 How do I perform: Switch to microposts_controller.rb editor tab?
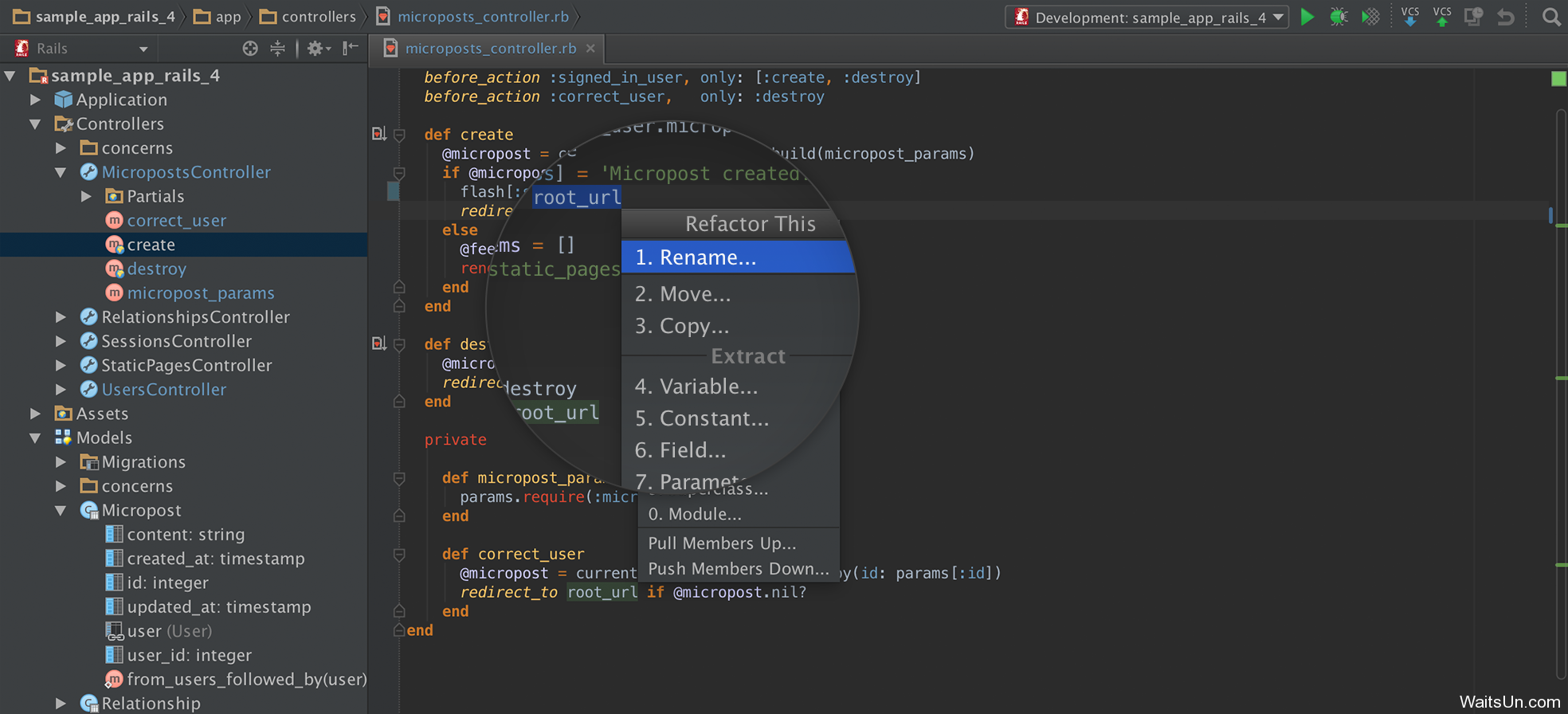490,49
